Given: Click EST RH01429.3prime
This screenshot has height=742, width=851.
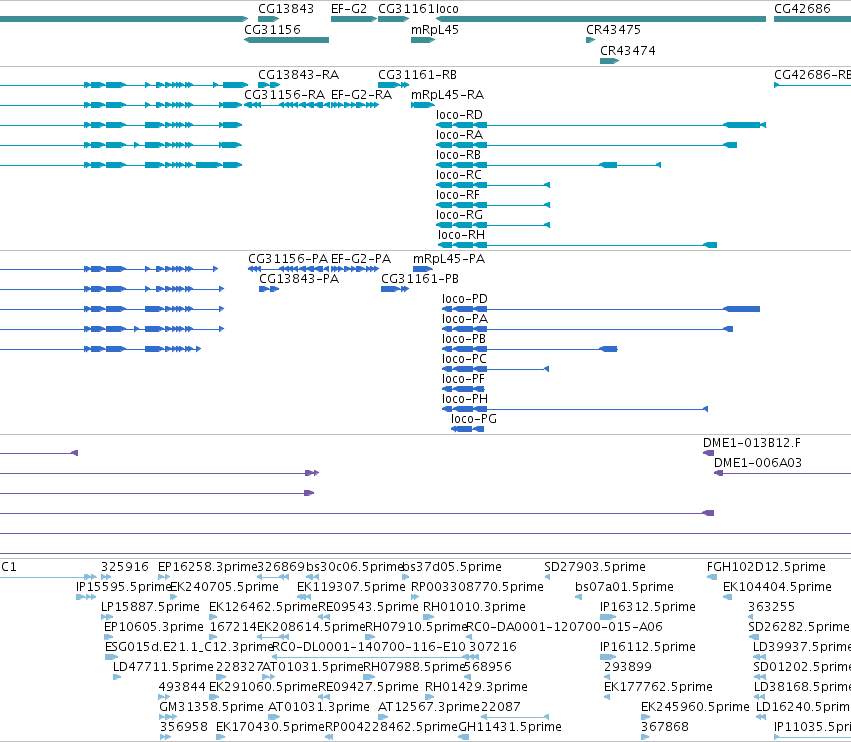Looking at the screenshot, I should coord(476,687).
